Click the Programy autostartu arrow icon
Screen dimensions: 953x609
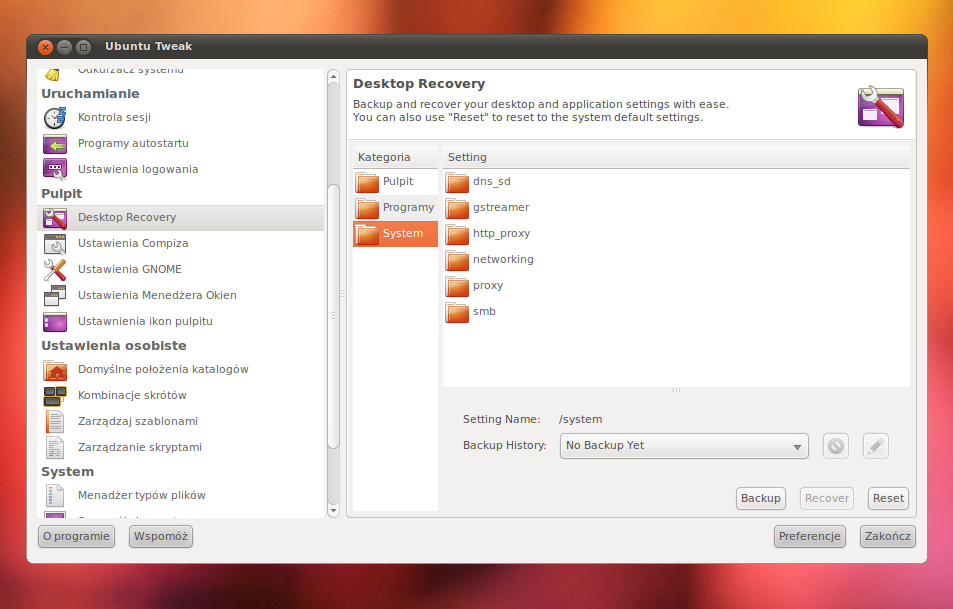point(55,144)
